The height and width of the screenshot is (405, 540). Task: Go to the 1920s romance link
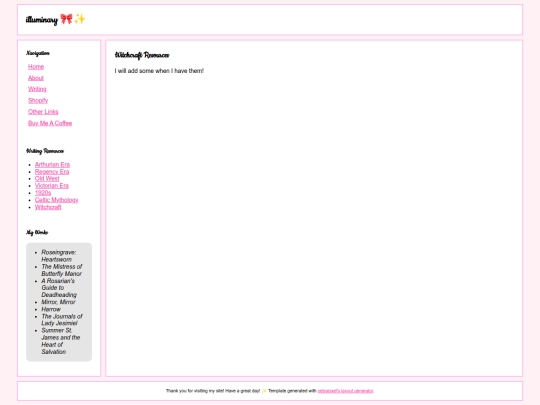[x=43, y=193]
